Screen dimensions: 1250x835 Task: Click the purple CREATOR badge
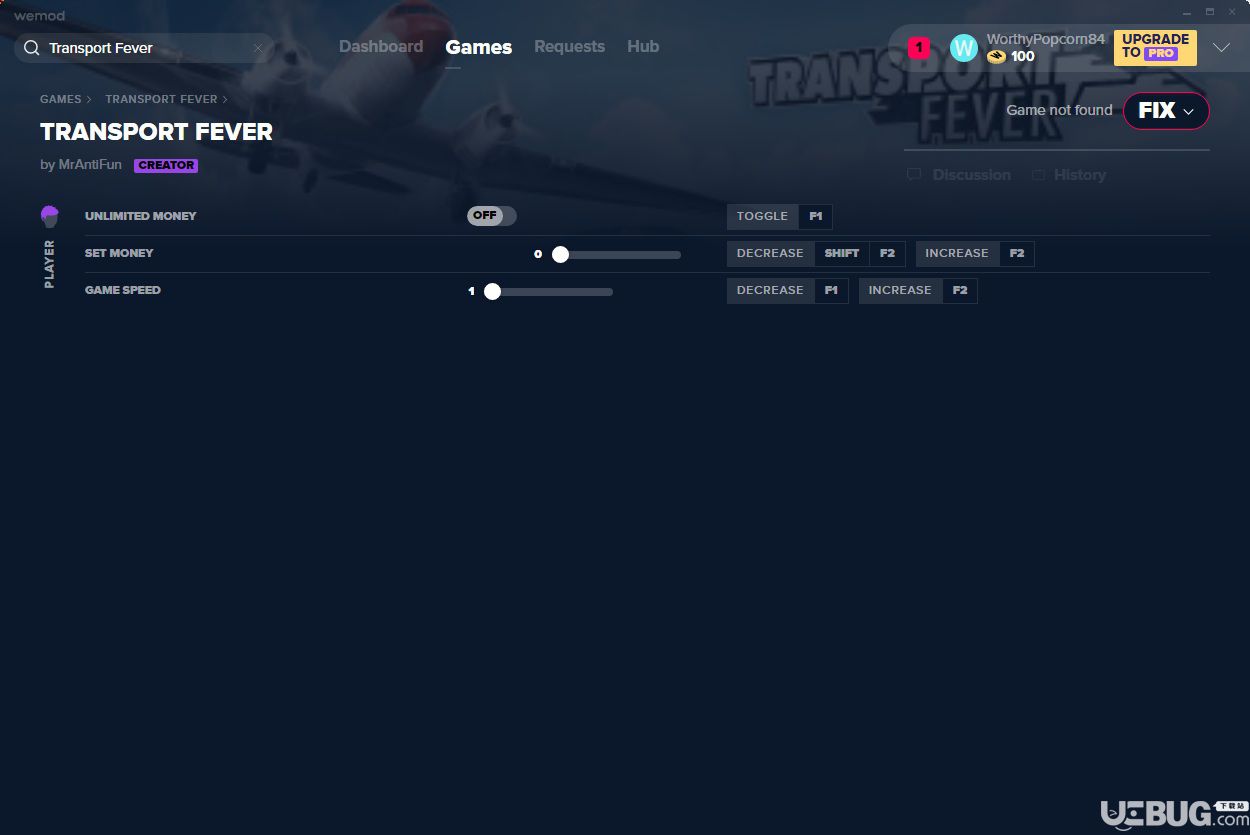click(x=166, y=165)
